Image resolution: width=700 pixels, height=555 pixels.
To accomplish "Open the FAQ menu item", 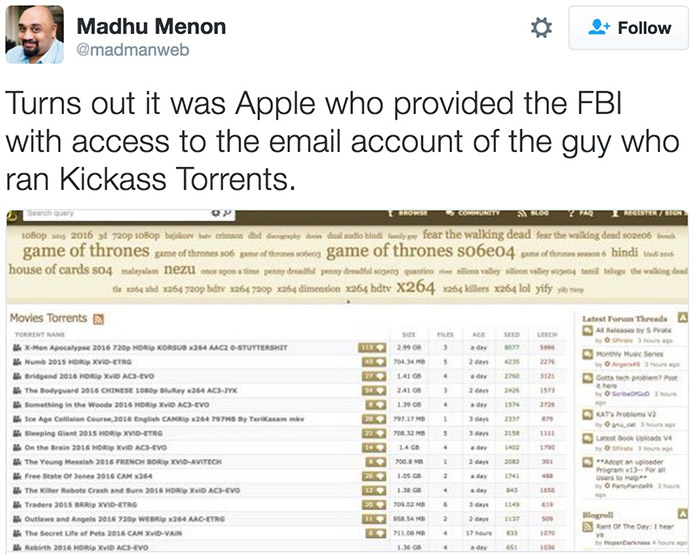I will tap(585, 213).
